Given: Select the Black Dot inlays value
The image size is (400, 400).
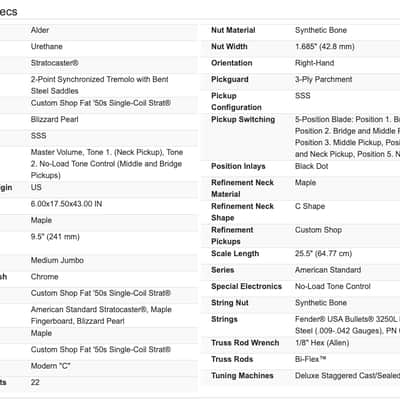Looking at the screenshot, I should (x=311, y=166).
